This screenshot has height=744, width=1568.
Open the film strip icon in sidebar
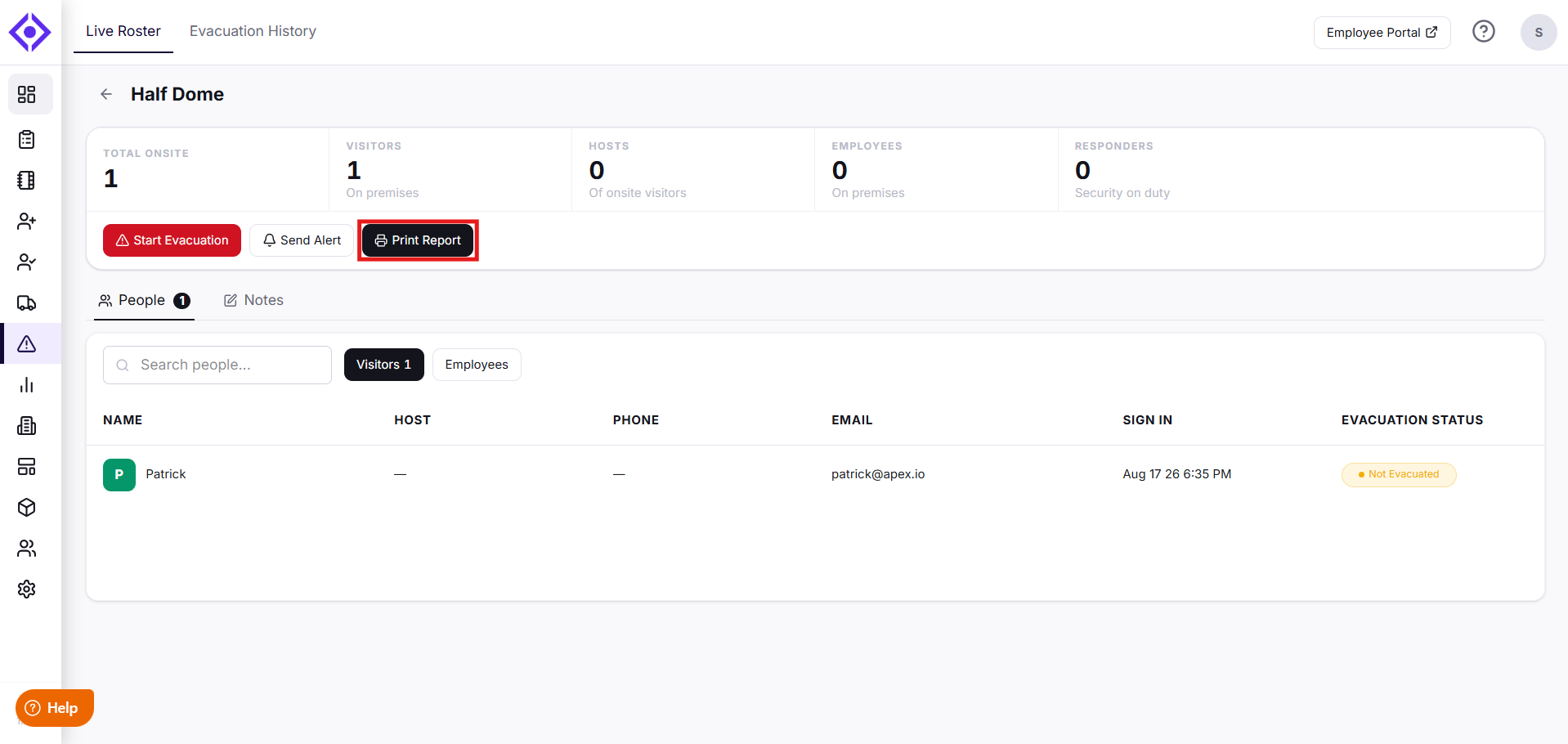pos(27,181)
